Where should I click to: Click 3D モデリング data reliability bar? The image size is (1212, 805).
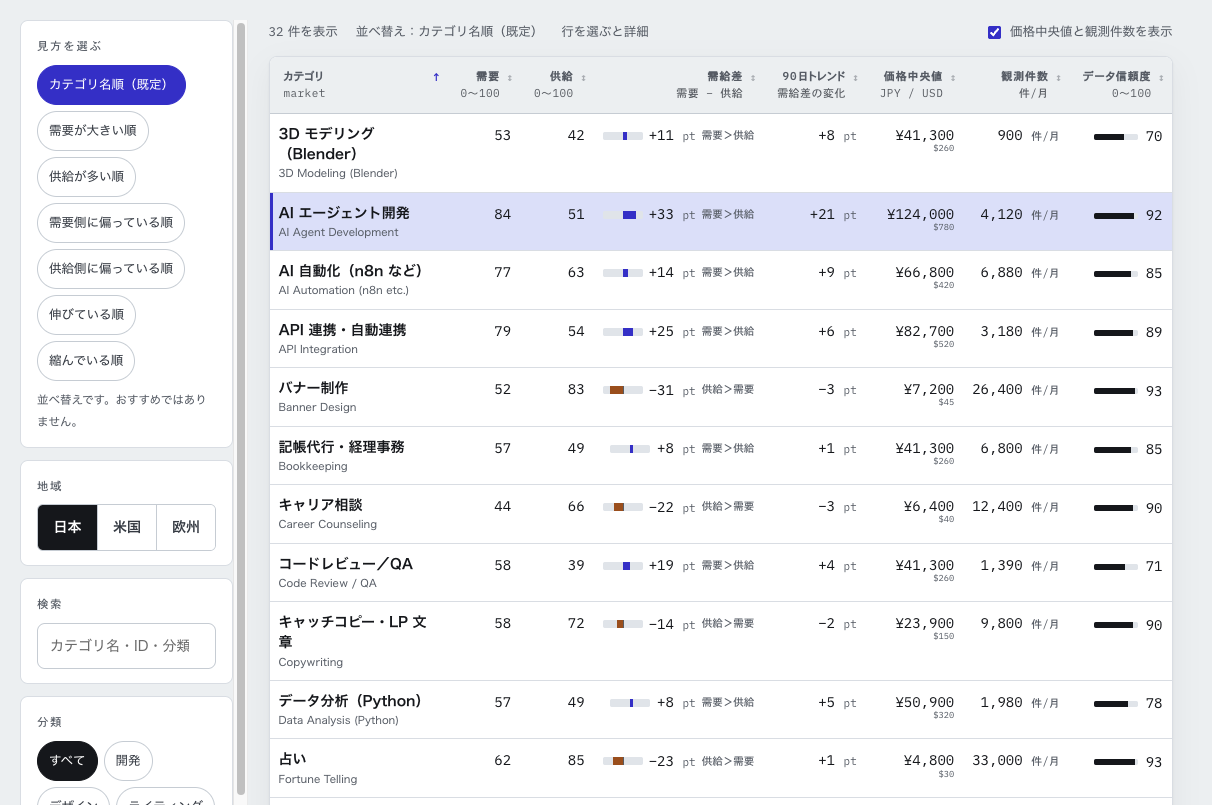click(x=1116, y=137)
